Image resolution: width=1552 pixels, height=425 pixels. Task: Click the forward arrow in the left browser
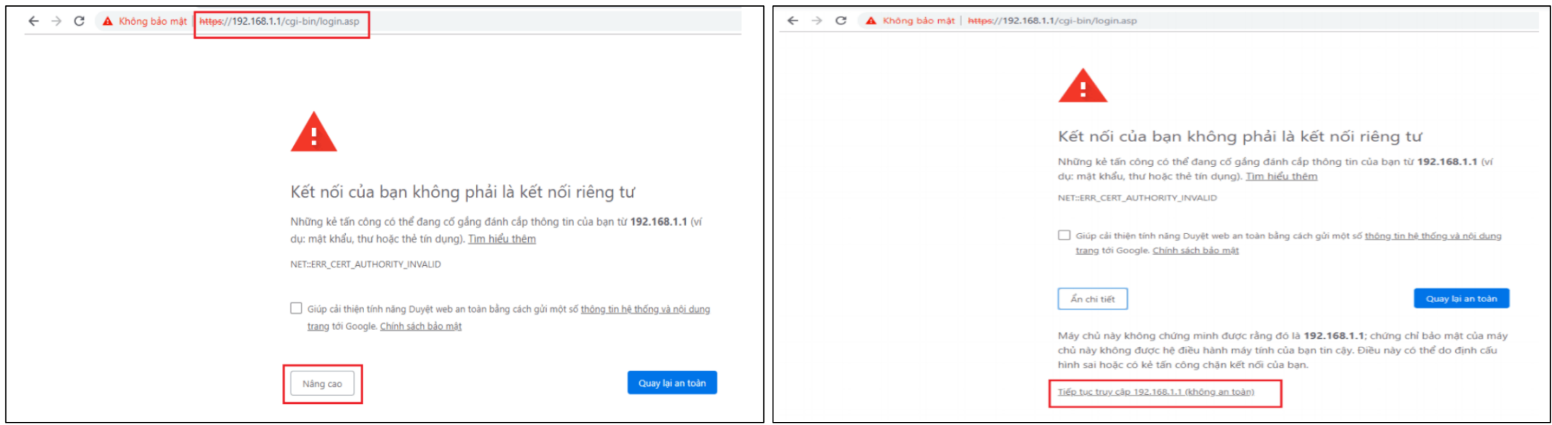pos(56,21)
